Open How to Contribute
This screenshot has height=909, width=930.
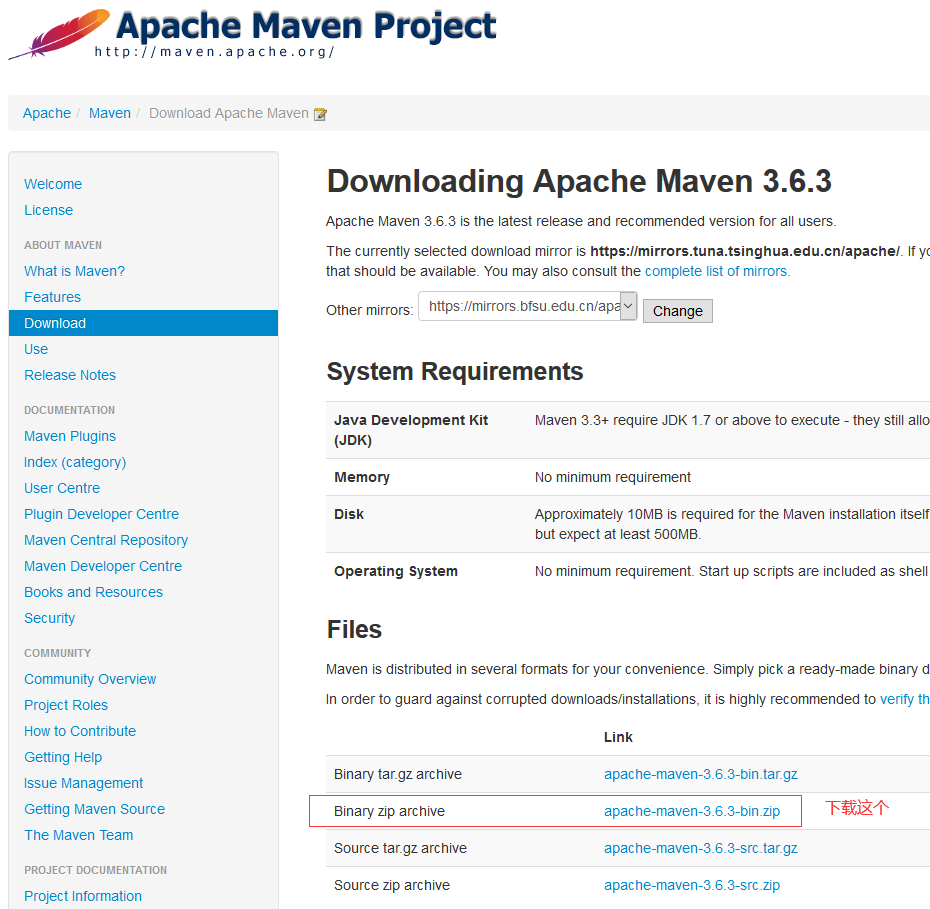tap(79, 731)
